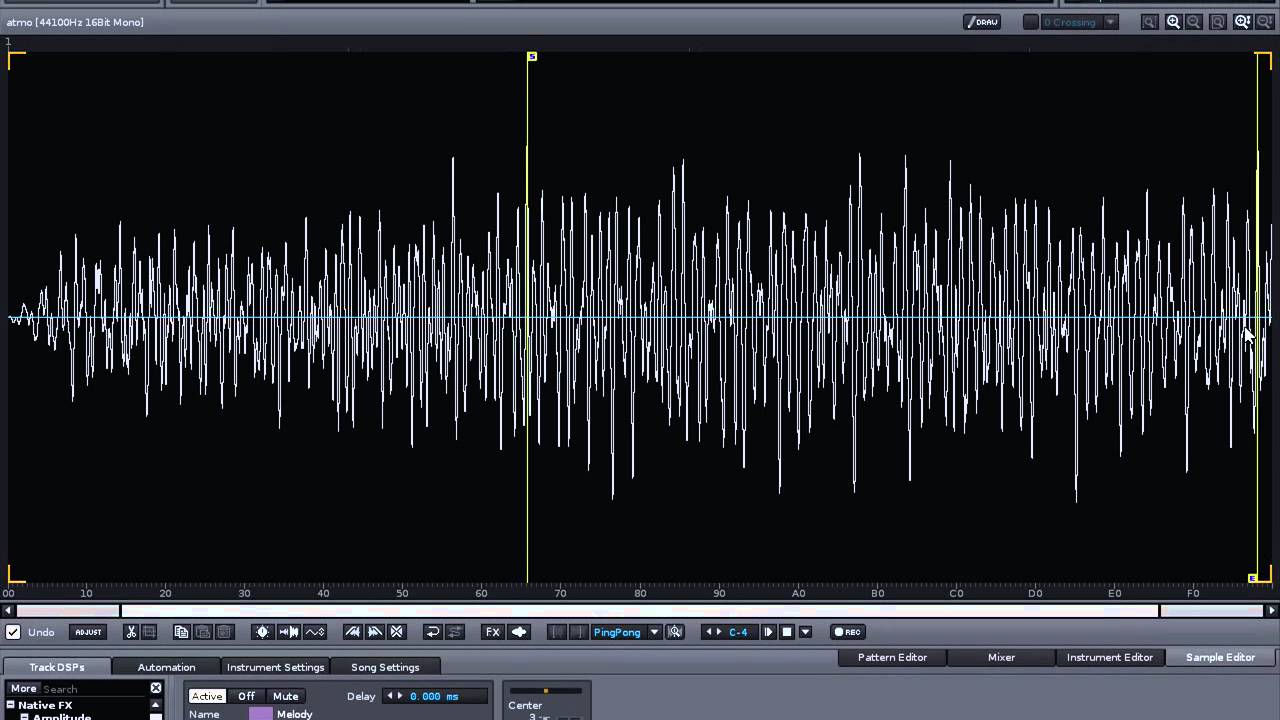The image size is (1280, 720).
Task: Set loop start with left bracket icon
Action: click(x=558, y=632)
